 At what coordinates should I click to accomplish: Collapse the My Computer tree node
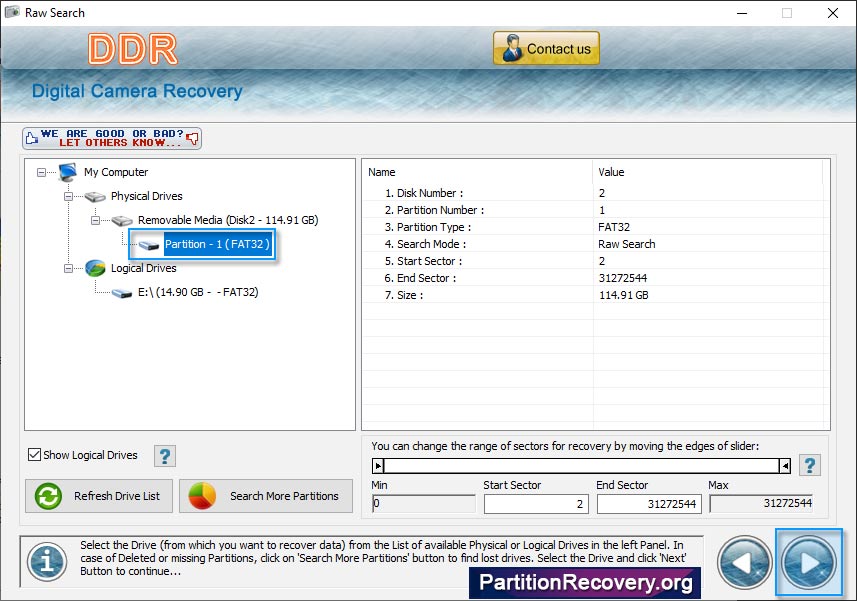pyautogui.click(x=42, y=172)
